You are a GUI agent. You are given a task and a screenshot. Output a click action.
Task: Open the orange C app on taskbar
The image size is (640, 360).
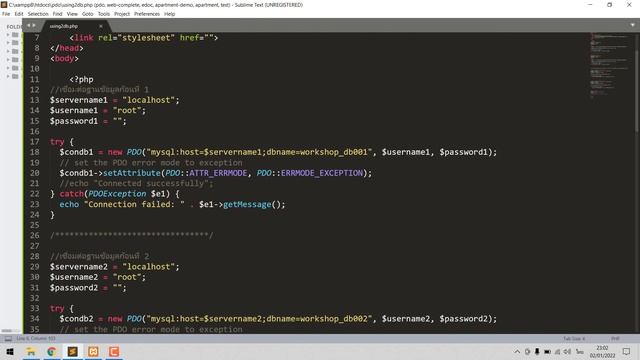pyautogui.click(x=114, y=351)
